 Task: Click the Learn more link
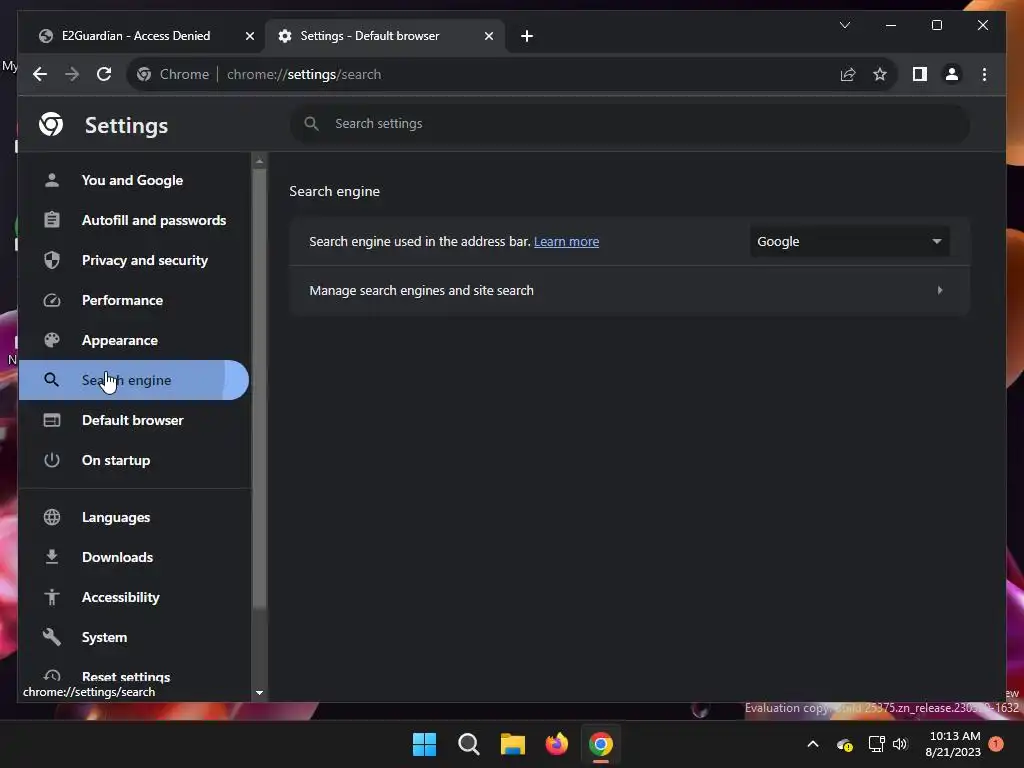(x=566, y=242)
